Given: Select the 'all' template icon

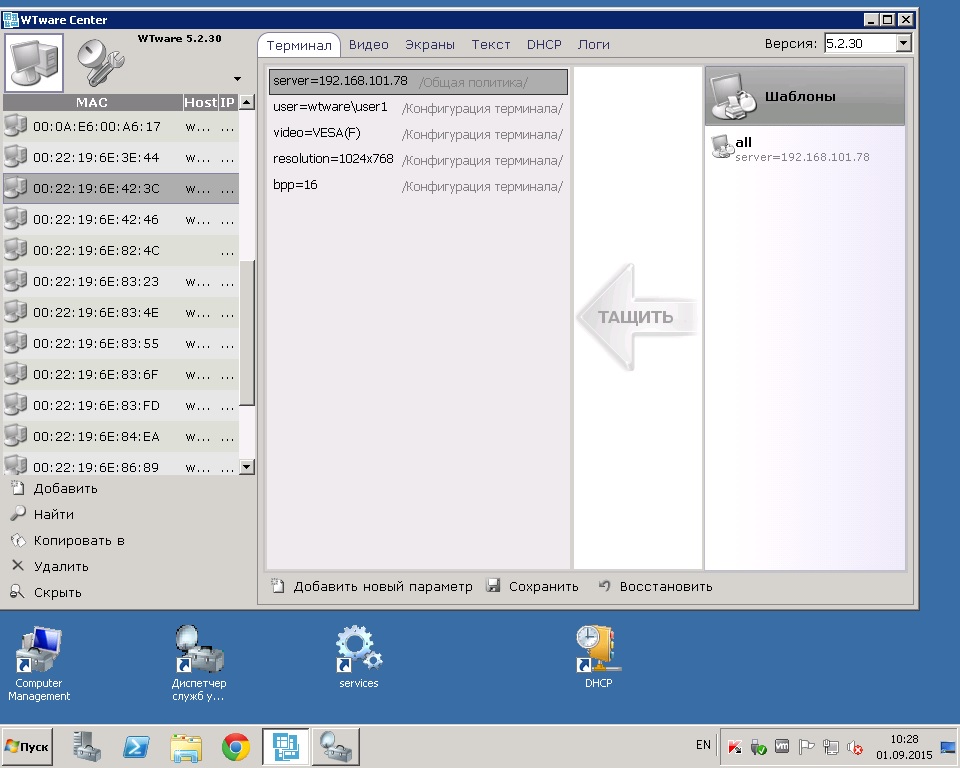Looking at the screenshot, I should pos(721,148).
